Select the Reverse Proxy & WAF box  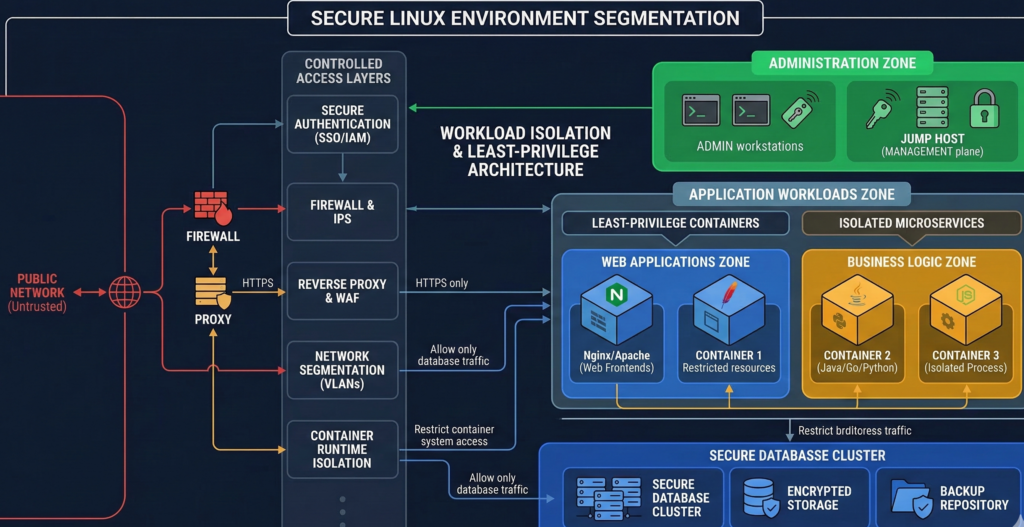tap(342, 291)
